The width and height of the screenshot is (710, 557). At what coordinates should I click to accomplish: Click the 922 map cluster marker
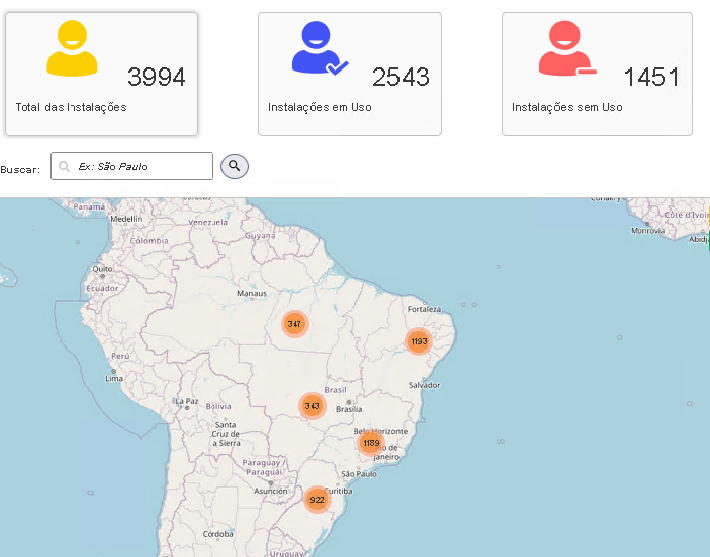click(317, 500)
